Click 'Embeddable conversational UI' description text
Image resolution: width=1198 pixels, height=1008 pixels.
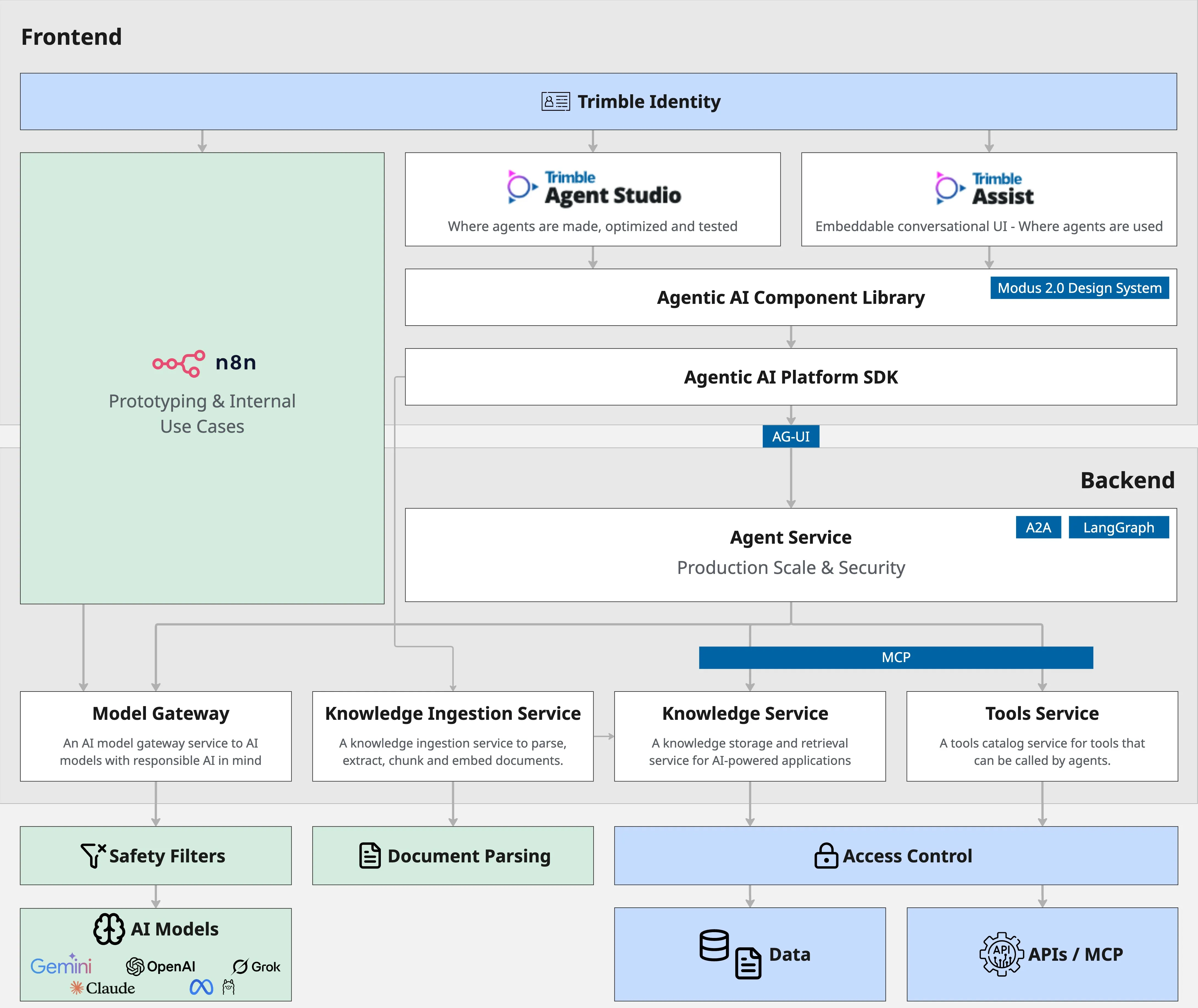tap(989, 226)
